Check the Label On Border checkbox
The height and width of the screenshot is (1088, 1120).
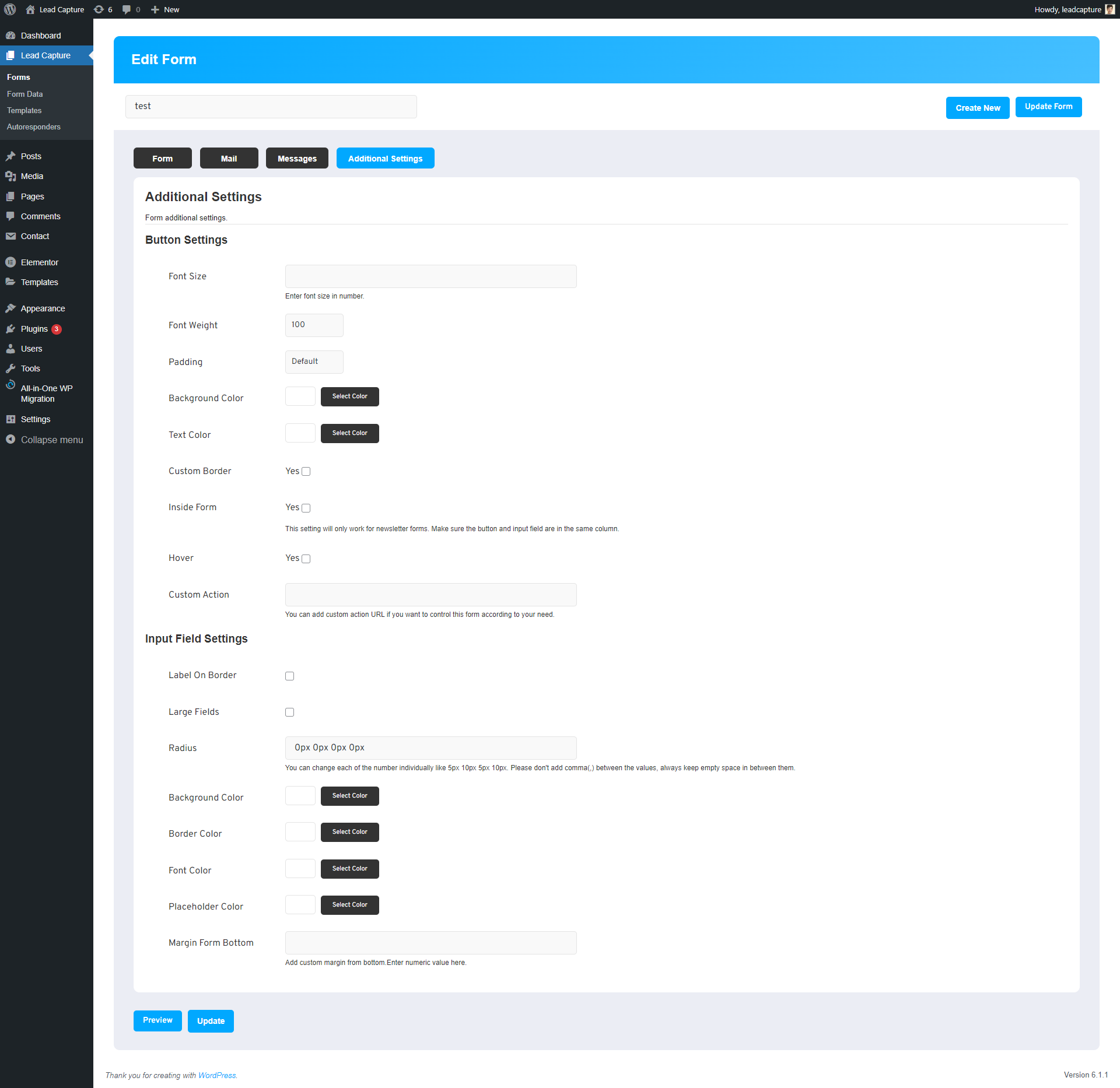click(289, 676)
